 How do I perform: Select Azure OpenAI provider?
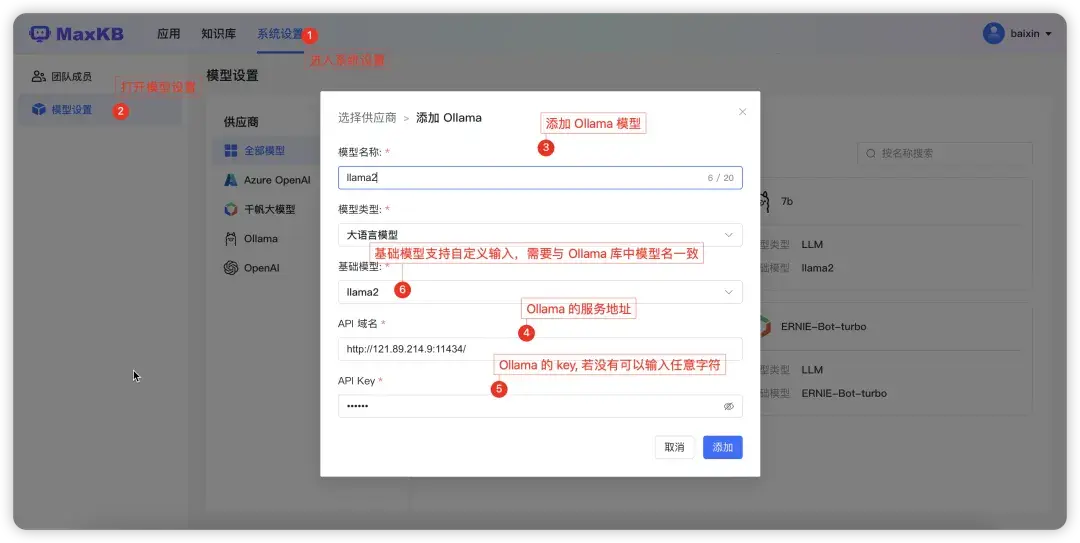click(x=277, y=180)
